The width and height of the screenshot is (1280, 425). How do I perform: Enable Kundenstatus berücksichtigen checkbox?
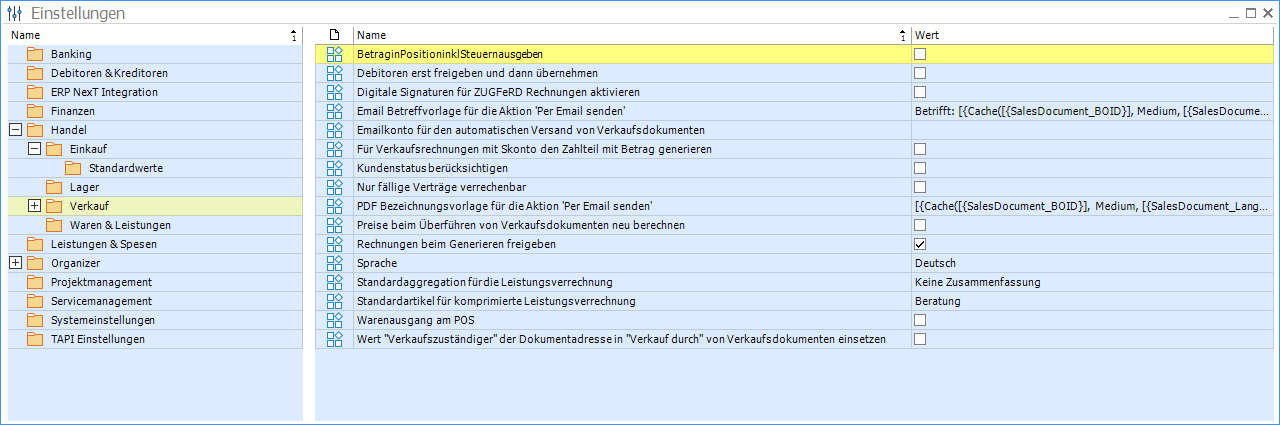point(920,168)
